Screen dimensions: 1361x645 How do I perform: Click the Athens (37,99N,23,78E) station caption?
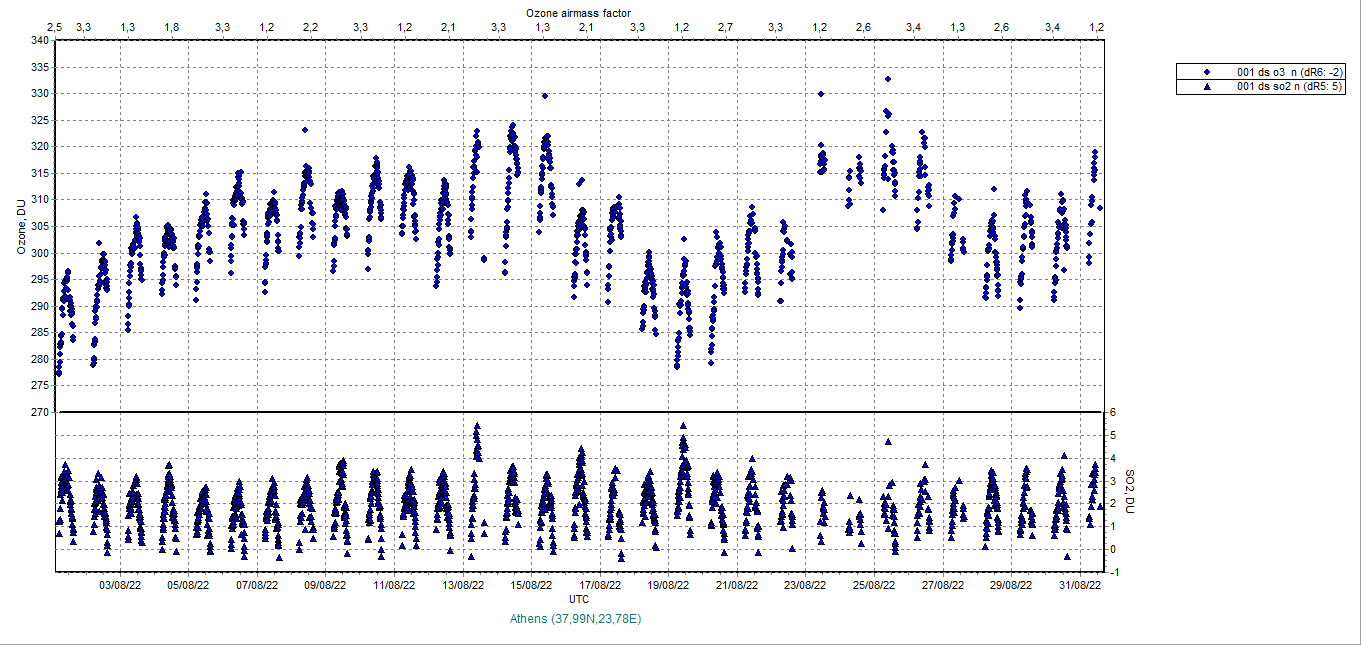pos(576,619)
